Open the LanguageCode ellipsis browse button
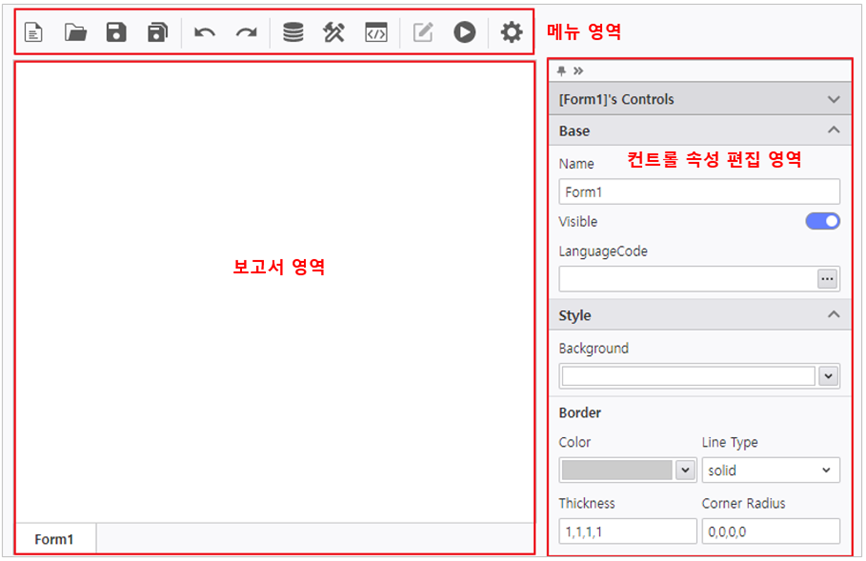Image resolution: width=866 pixels, height=561 pixels. (827, 279)
